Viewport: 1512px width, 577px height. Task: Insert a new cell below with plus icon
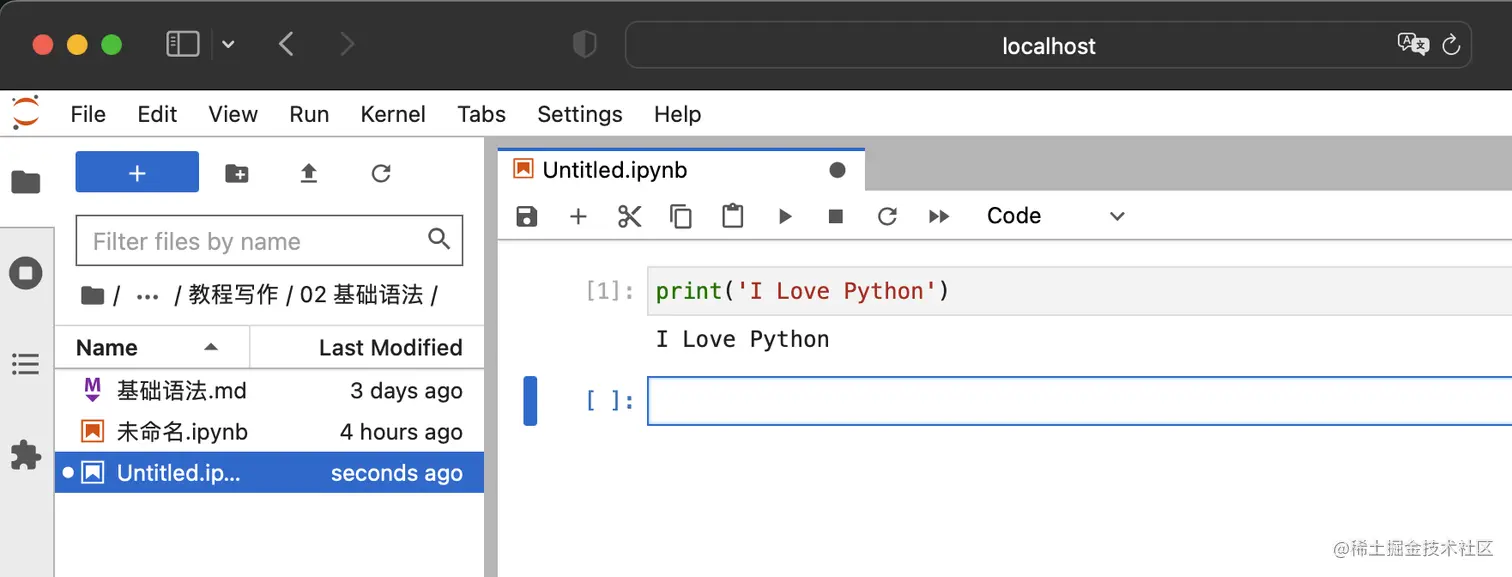point(578,216)
